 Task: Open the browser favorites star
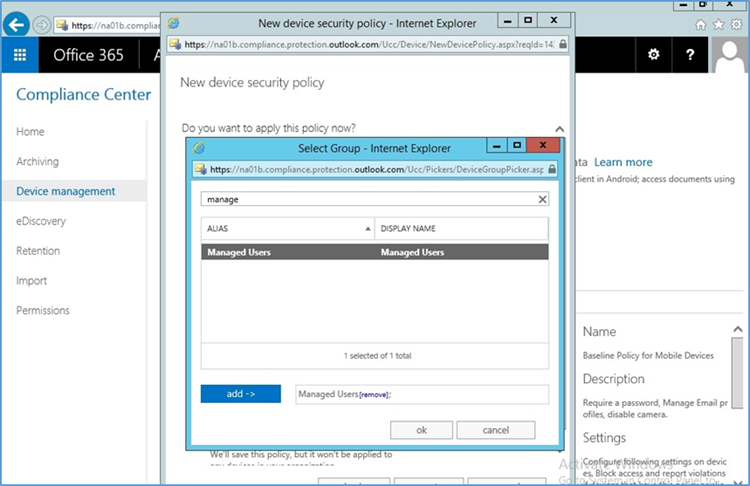[x=718, y=25]
